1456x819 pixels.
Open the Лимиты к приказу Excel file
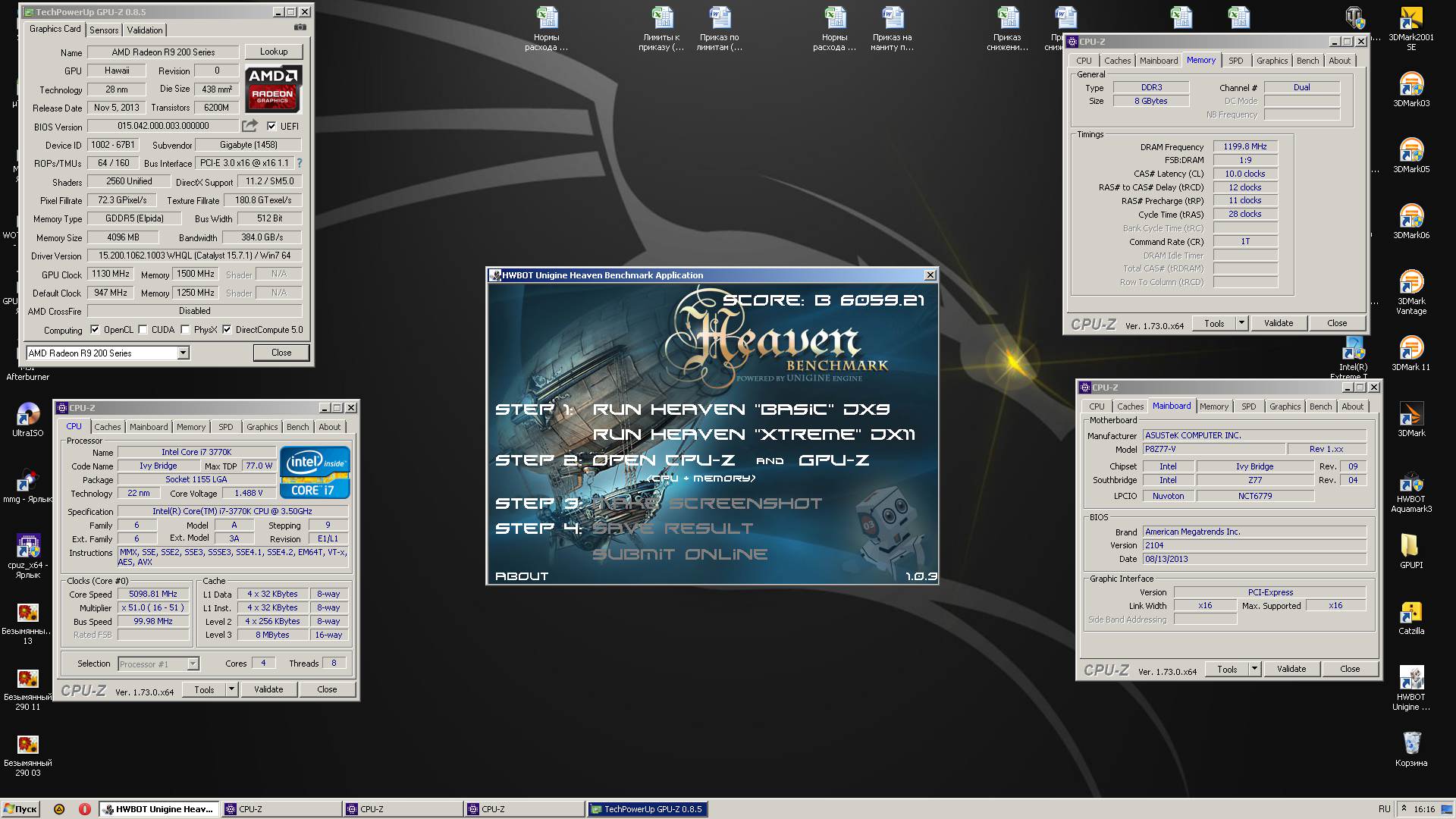tap(662, 29)
